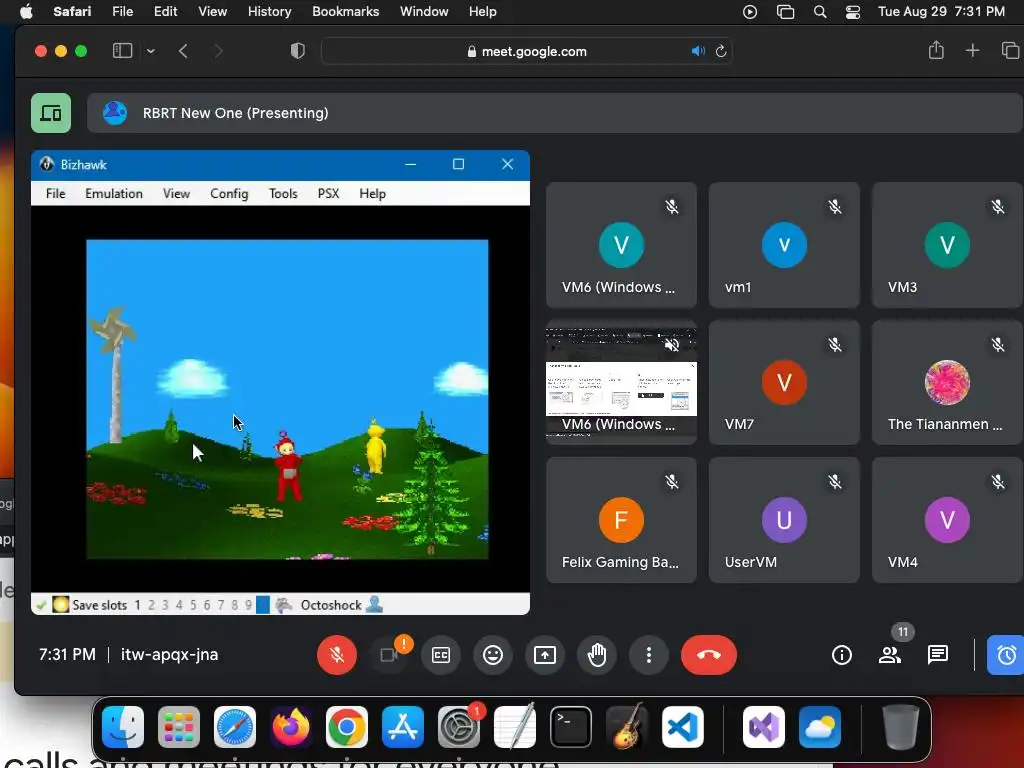The width and height of the screenshot is (1024, 768).
Task: Select the UserVM participant tile
Action: click(x=784, y=520)
